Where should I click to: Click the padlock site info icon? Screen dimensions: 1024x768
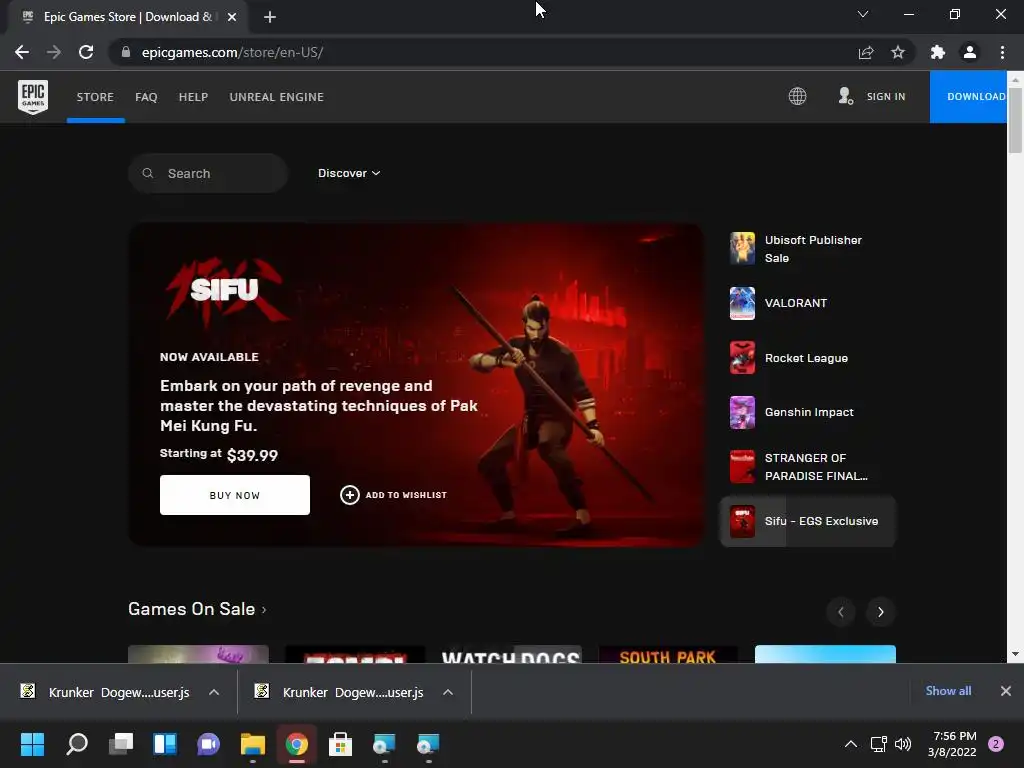point(126,52)
